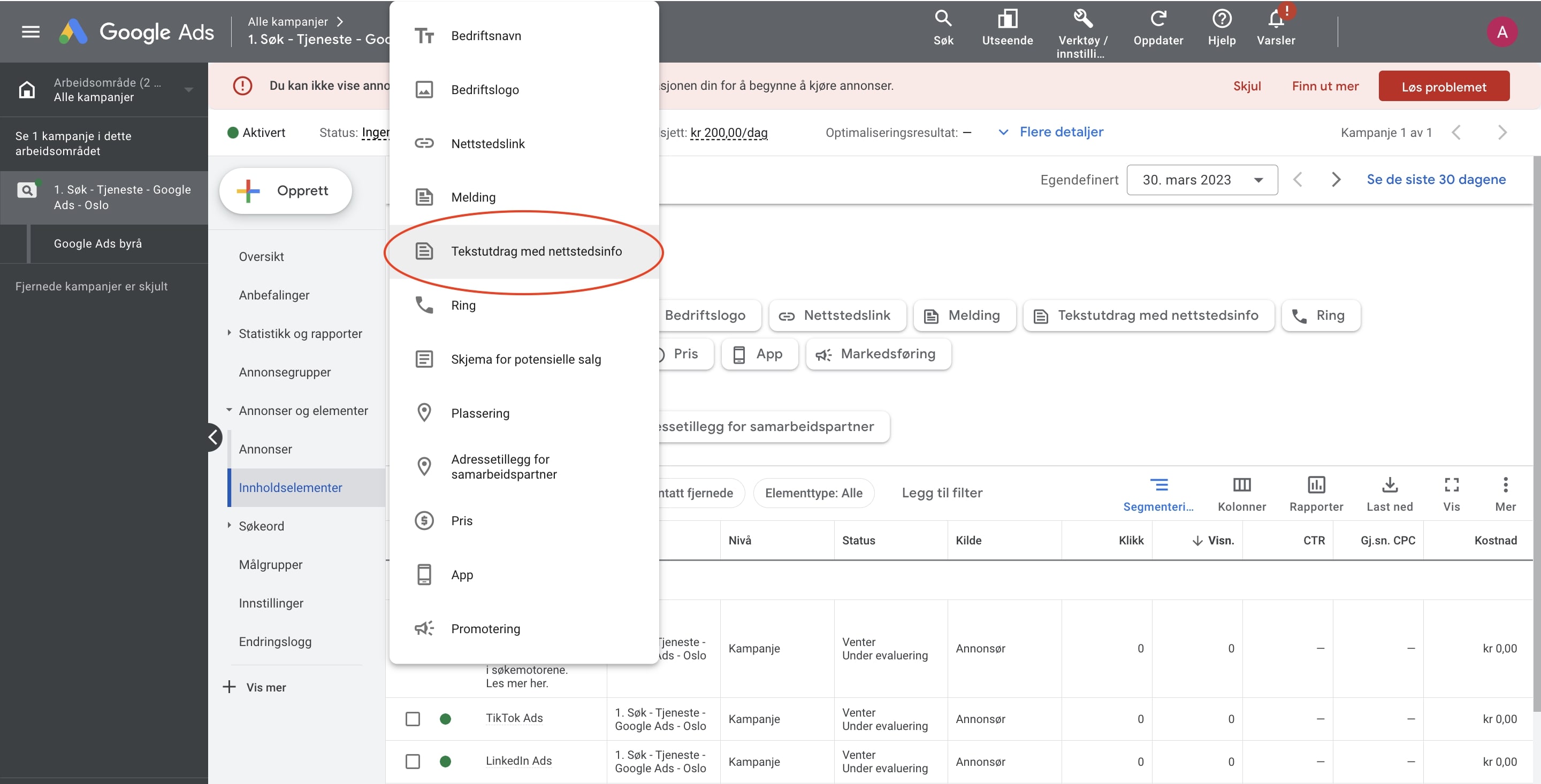Image resolution: width=1541 pixels, height=784 pixels.
Task: Choose Tekstutdrag med nettstedsinfo menu item
Action: click(536, 251)
